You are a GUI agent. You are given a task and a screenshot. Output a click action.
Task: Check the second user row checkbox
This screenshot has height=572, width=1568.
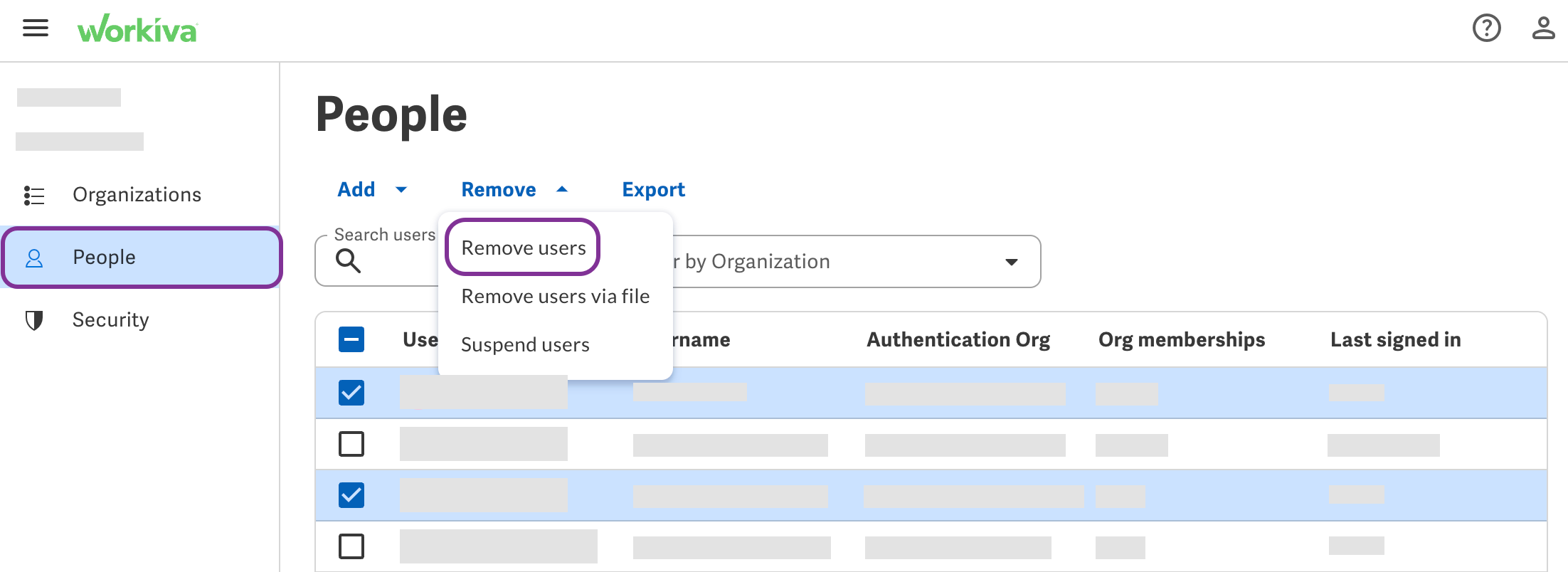(351, 444)
